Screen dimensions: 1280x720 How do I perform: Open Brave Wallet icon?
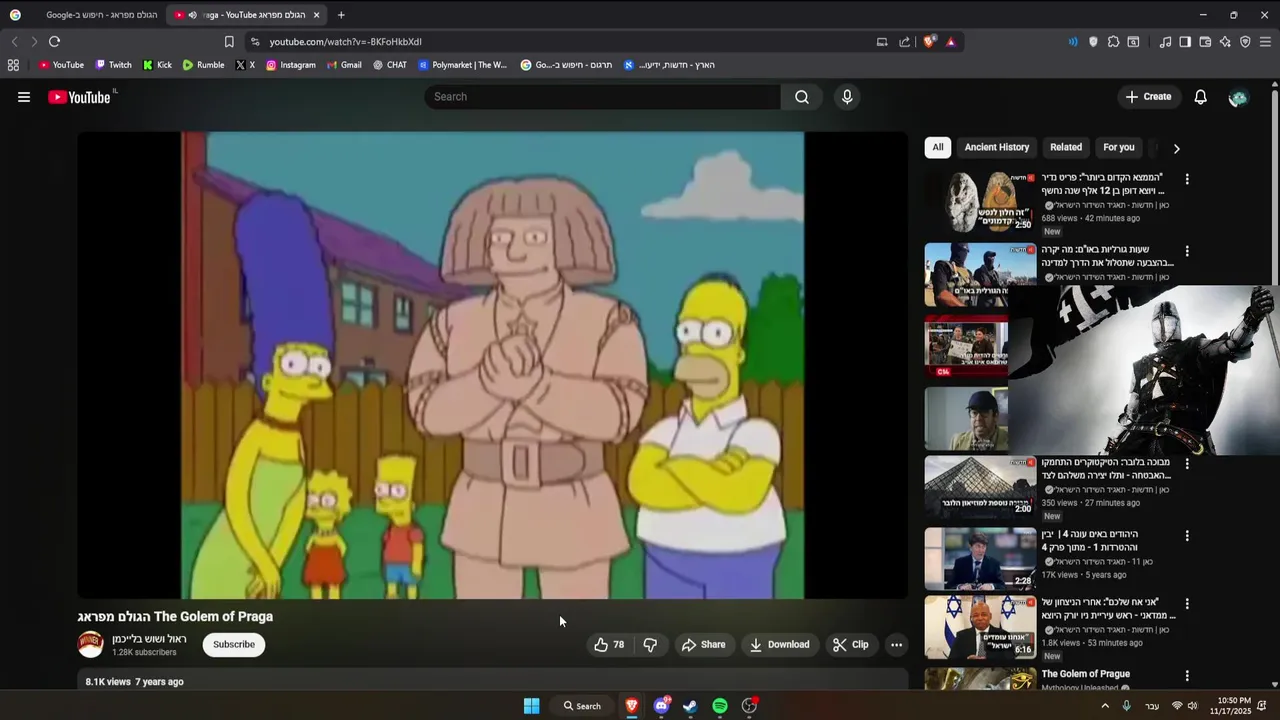pos(1205,42)
